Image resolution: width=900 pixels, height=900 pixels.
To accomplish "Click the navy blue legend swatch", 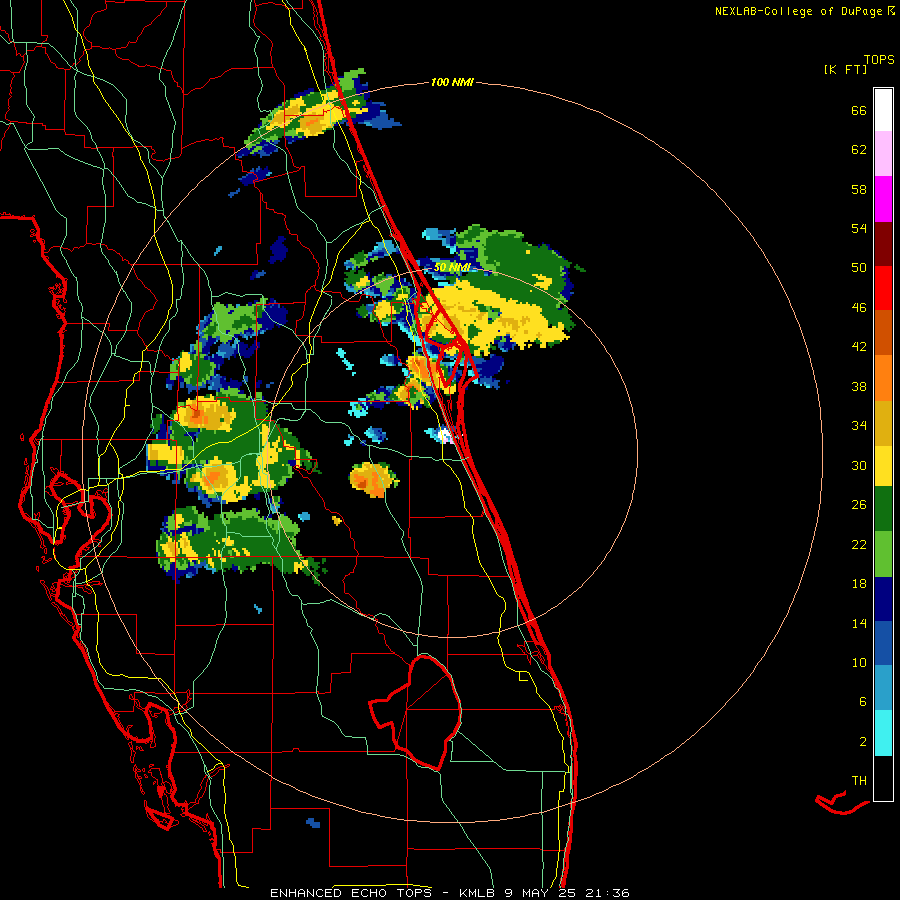I will (883, 599).
